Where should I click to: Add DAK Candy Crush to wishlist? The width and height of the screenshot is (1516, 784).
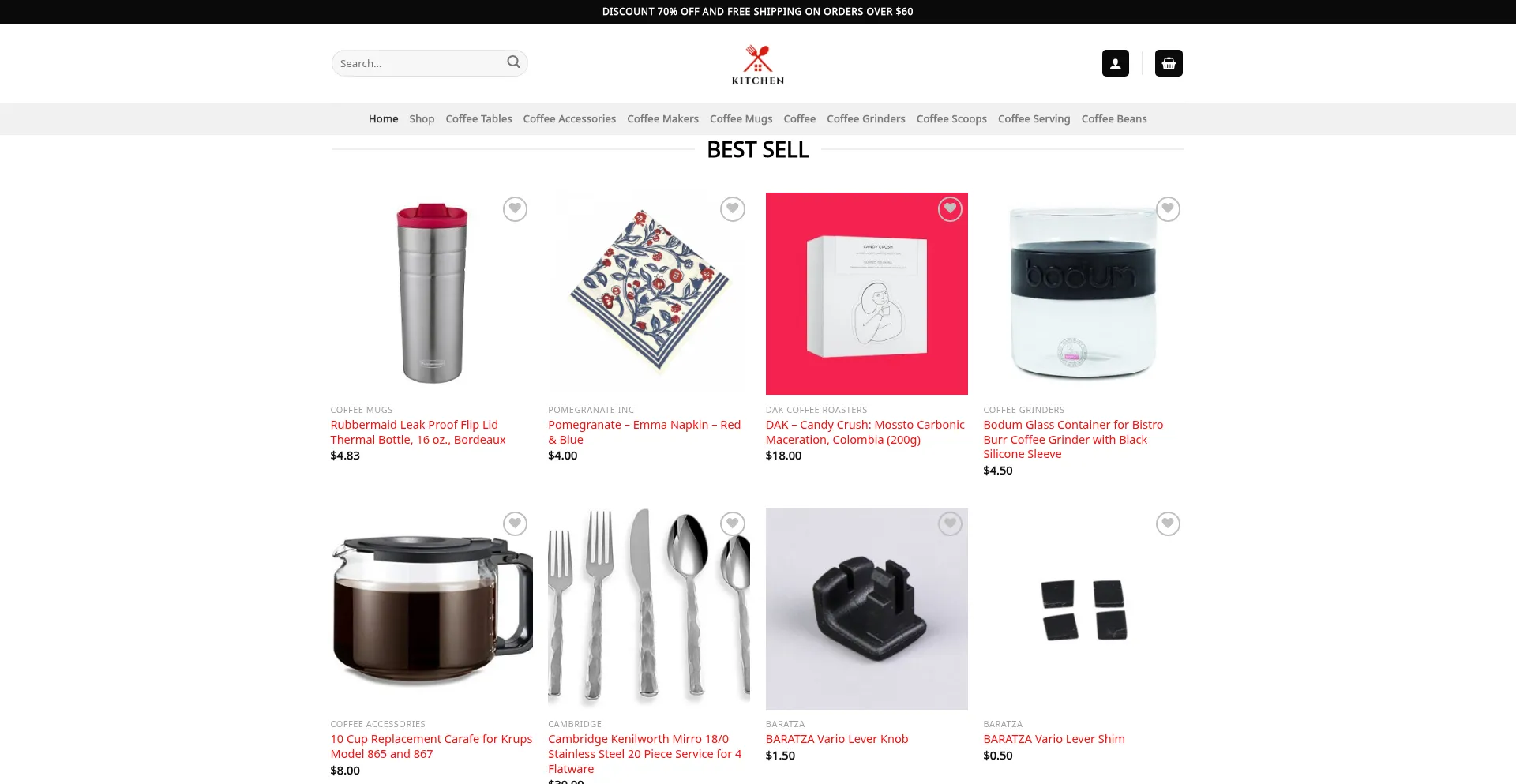coord(950,209)
